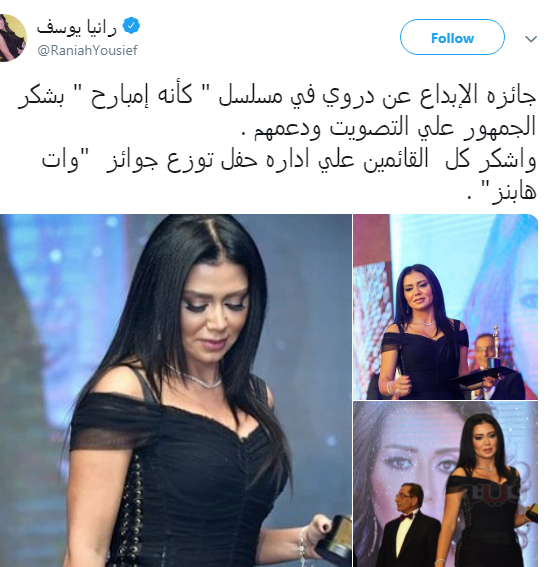Visit the @RaniahYousief handle link
Screen dimensions: 551x567
pos(87,50)
